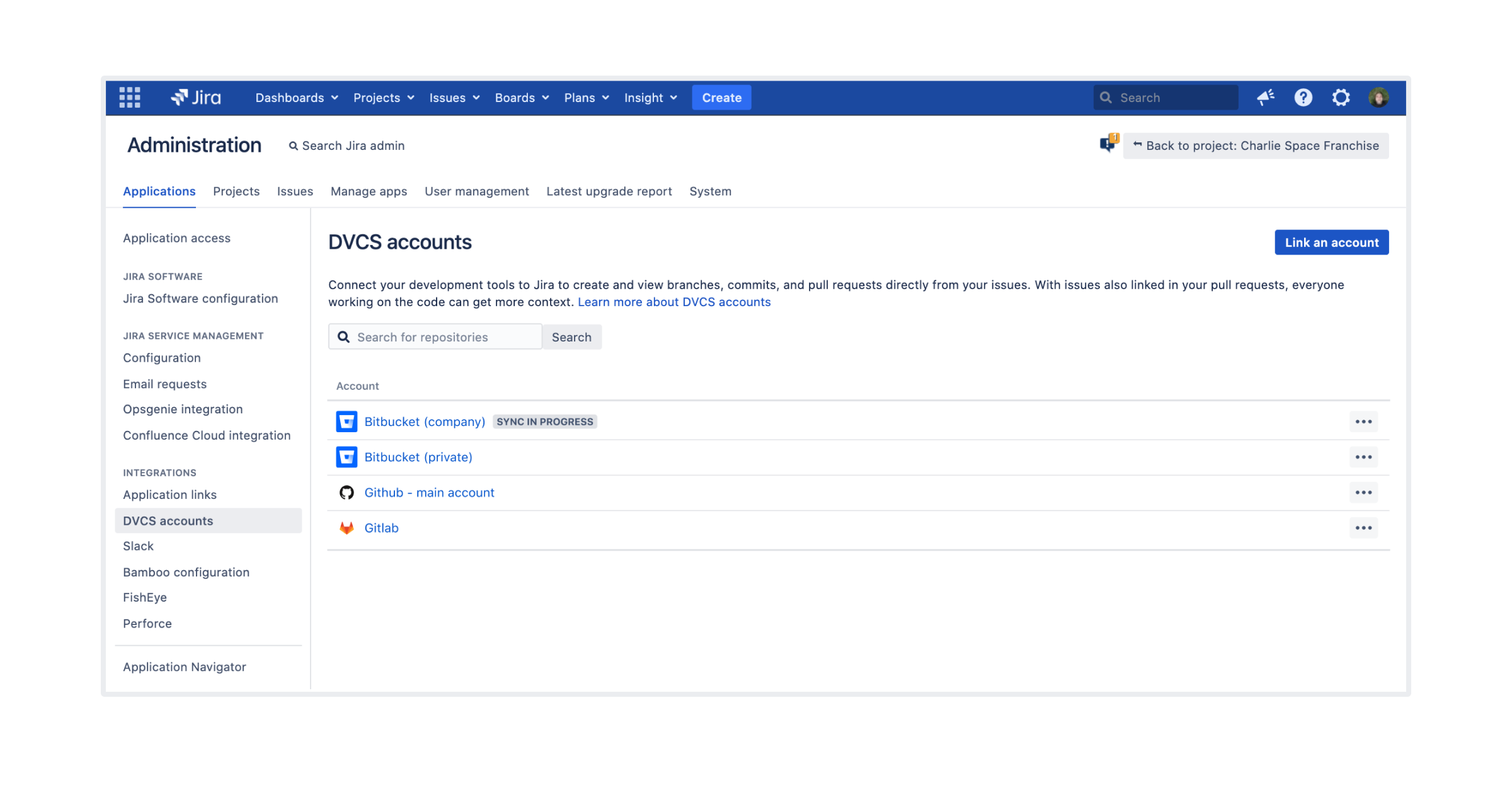Click the Jira logo

click(x=196, y=98)
